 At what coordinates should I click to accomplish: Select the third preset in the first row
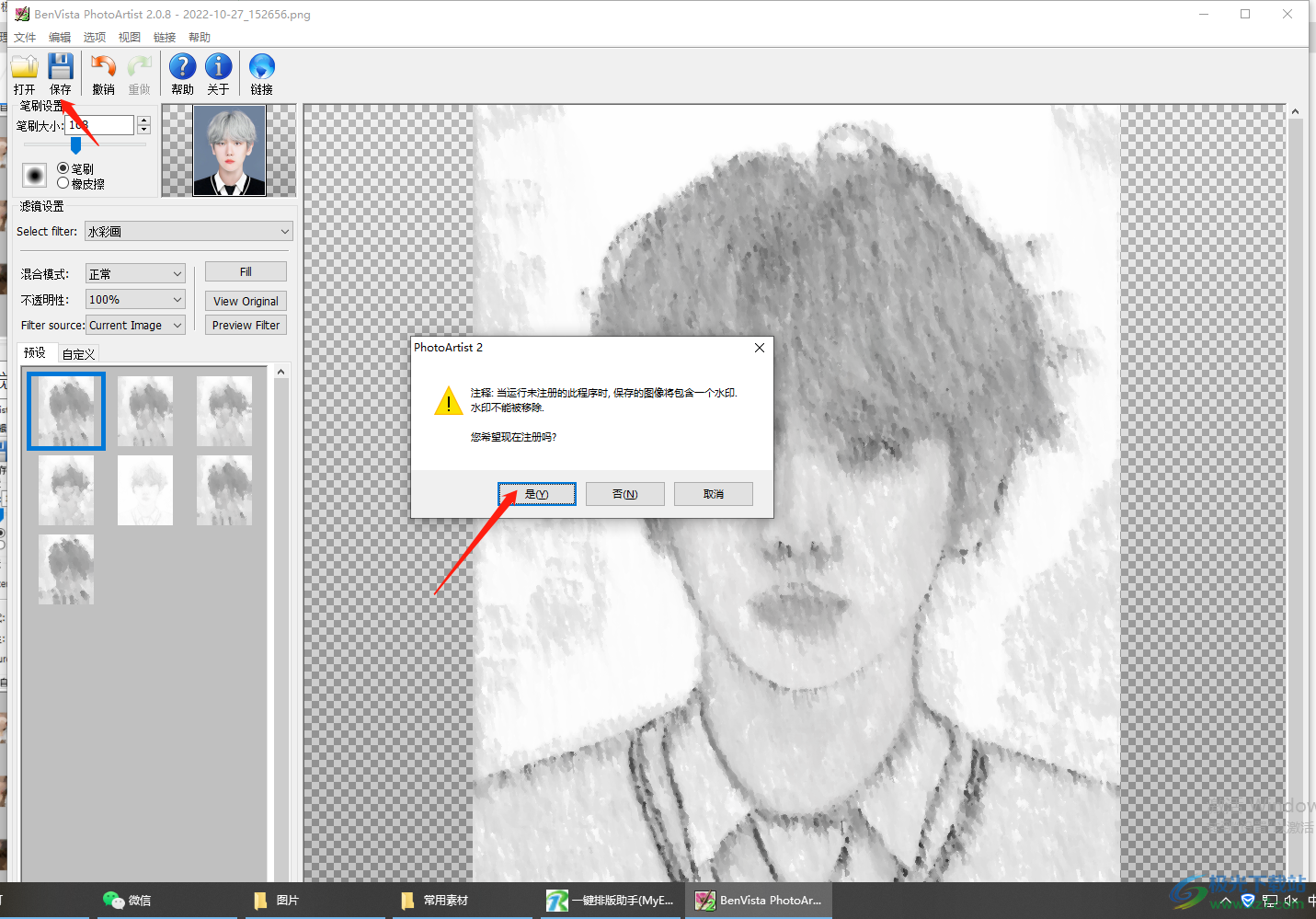tap(224, 411)
